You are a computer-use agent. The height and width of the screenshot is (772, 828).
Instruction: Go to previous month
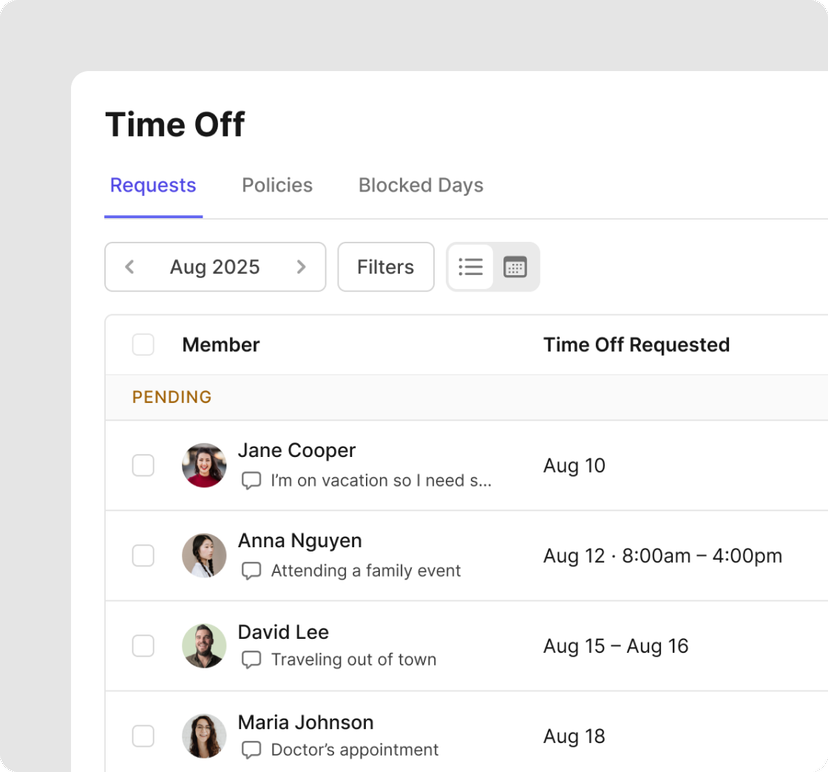(129, 267)
